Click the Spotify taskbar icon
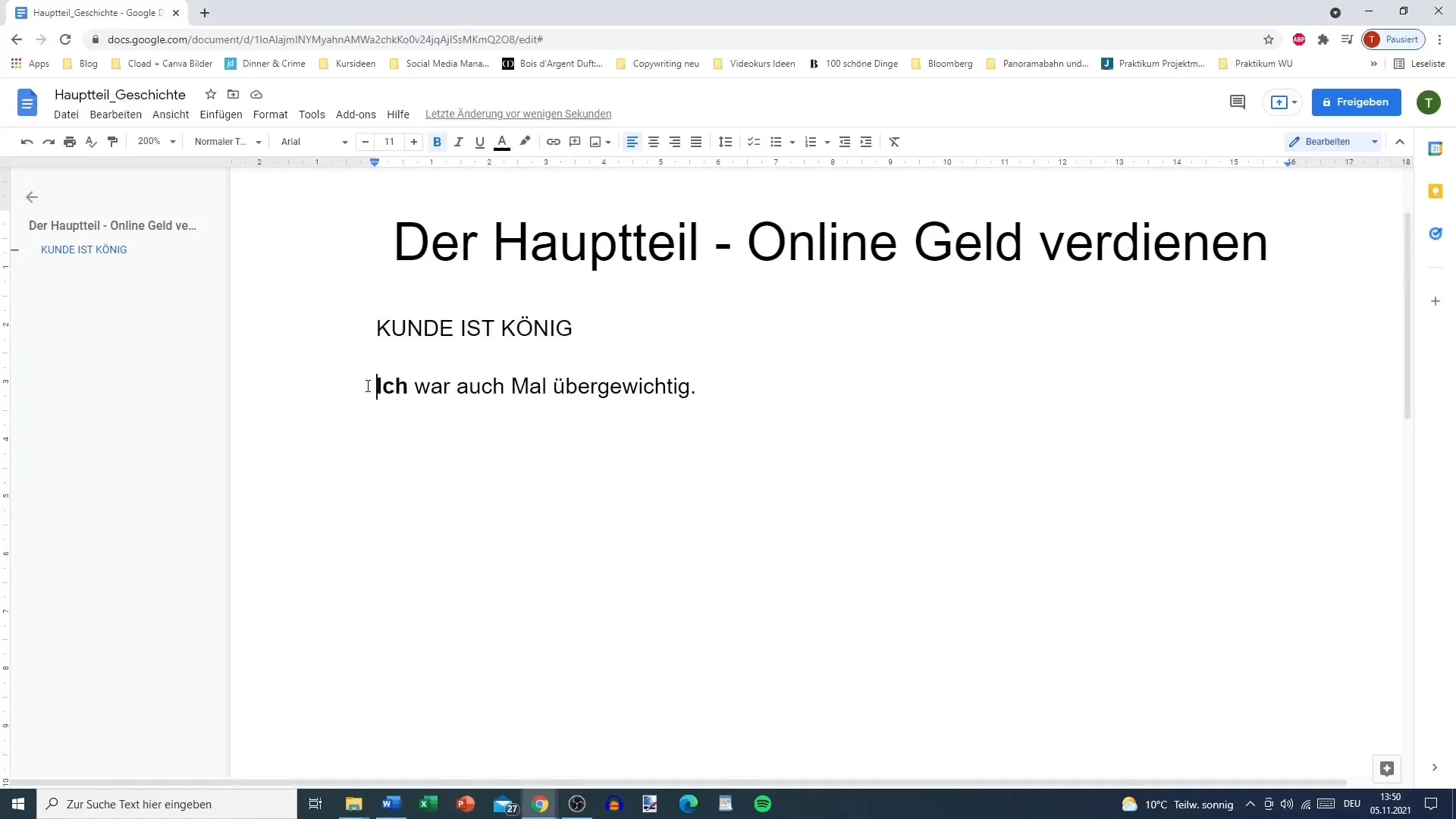 (764, 804)
